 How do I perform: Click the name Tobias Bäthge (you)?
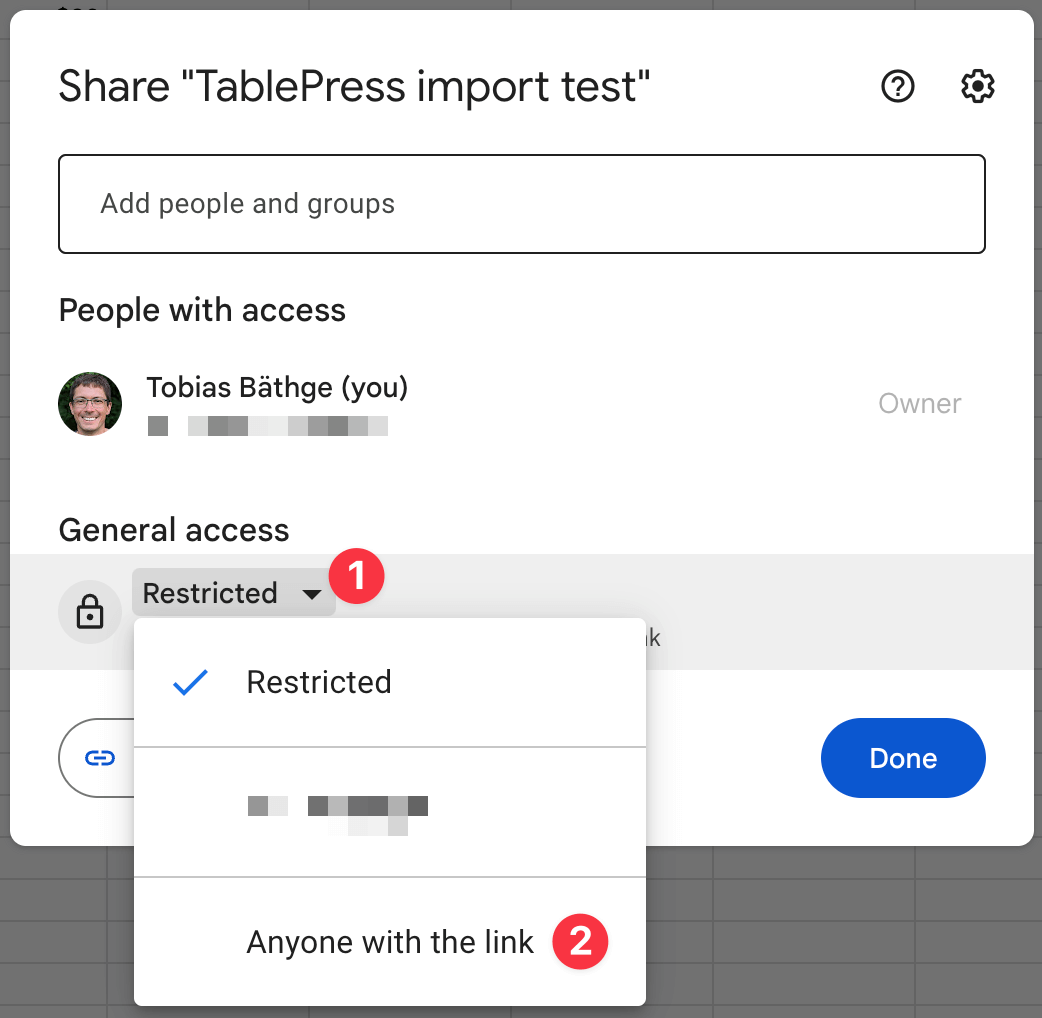point(277,387)
